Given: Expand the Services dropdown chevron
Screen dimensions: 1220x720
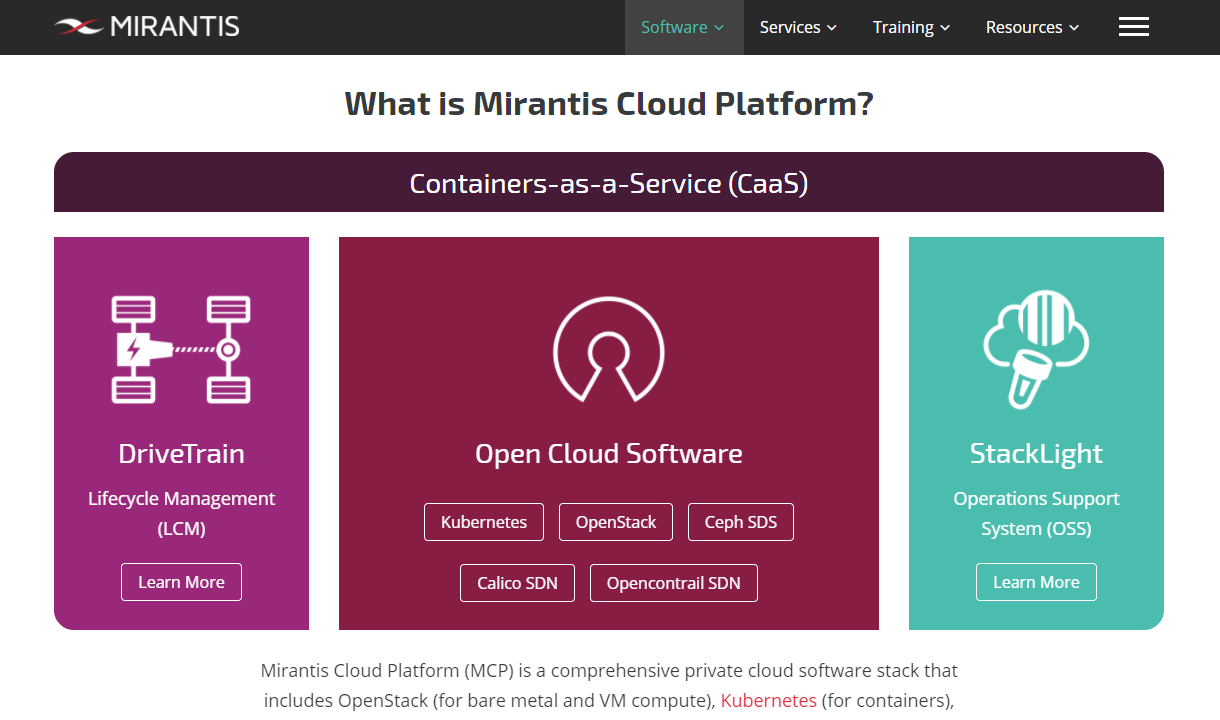Looking at the screenshot, I should point(832,28).
